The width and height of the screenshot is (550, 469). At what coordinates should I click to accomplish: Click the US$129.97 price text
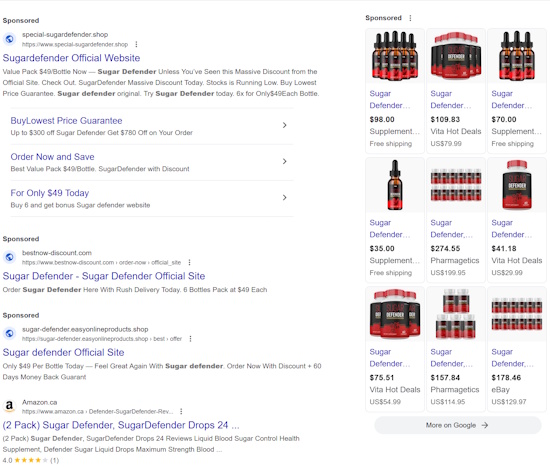pyautogui.click(x=509, y=402)
